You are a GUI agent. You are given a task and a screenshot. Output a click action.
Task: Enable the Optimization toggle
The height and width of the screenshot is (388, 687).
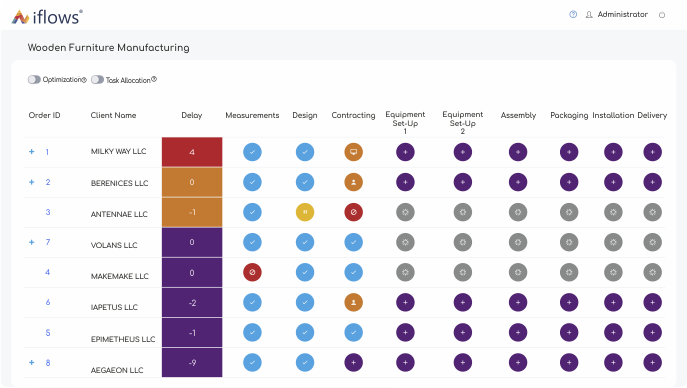[34, 80]
